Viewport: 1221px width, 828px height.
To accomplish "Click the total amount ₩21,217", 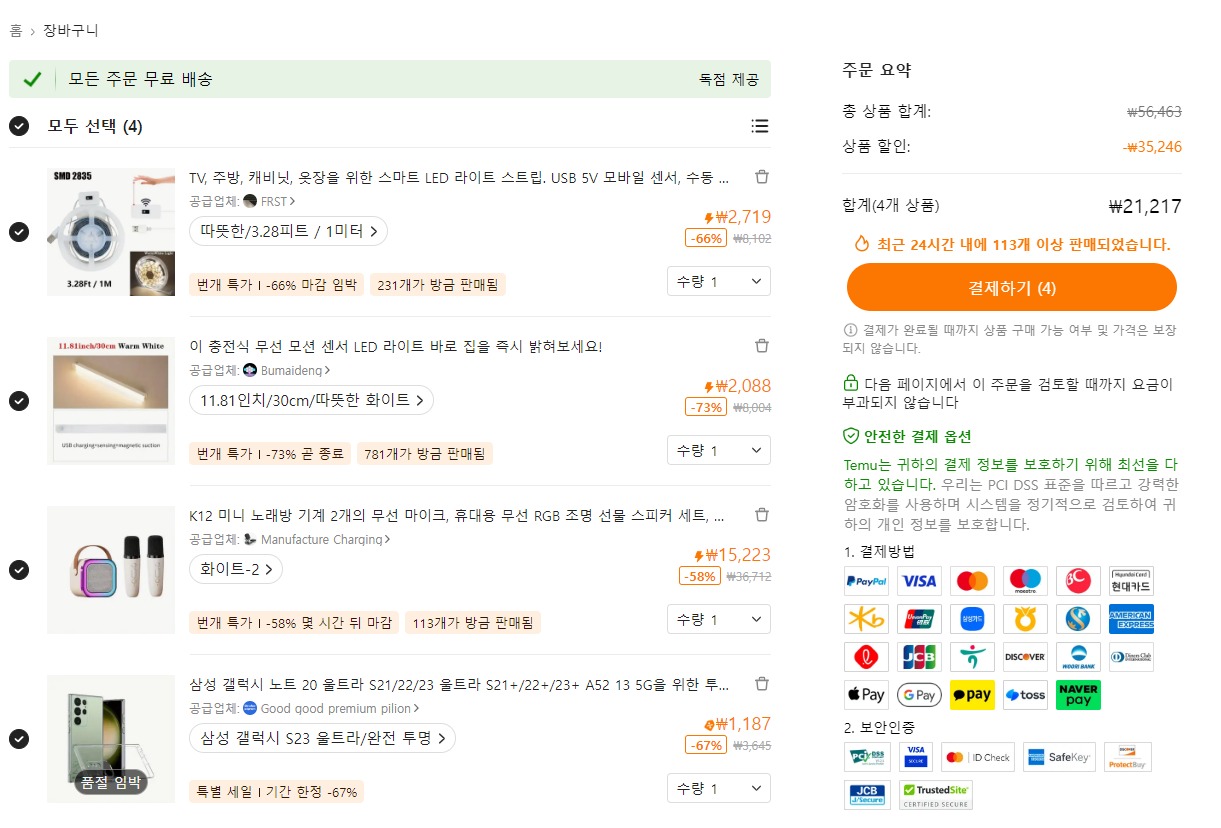I will pyautogui.click(x=1145, y=206).
